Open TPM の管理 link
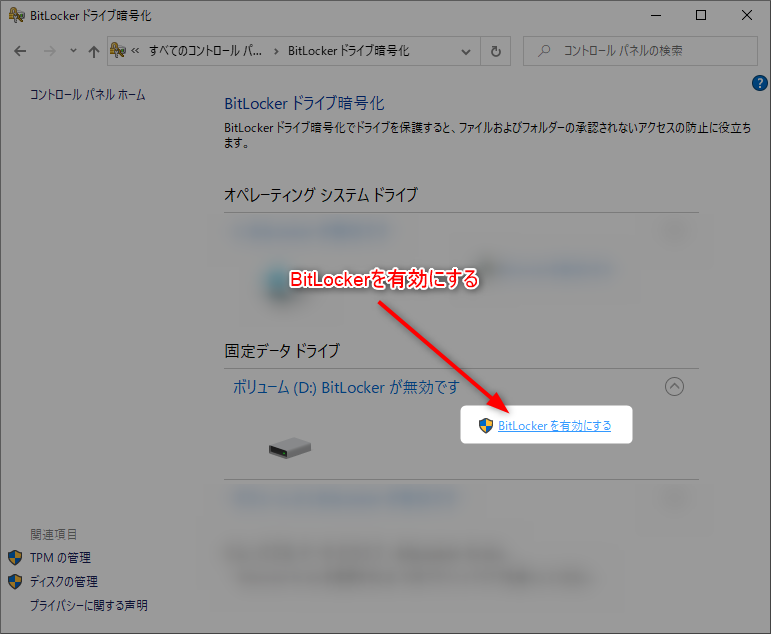Image resolution: width=771 pixels, height=634 pixels. [x=60, y=557]
